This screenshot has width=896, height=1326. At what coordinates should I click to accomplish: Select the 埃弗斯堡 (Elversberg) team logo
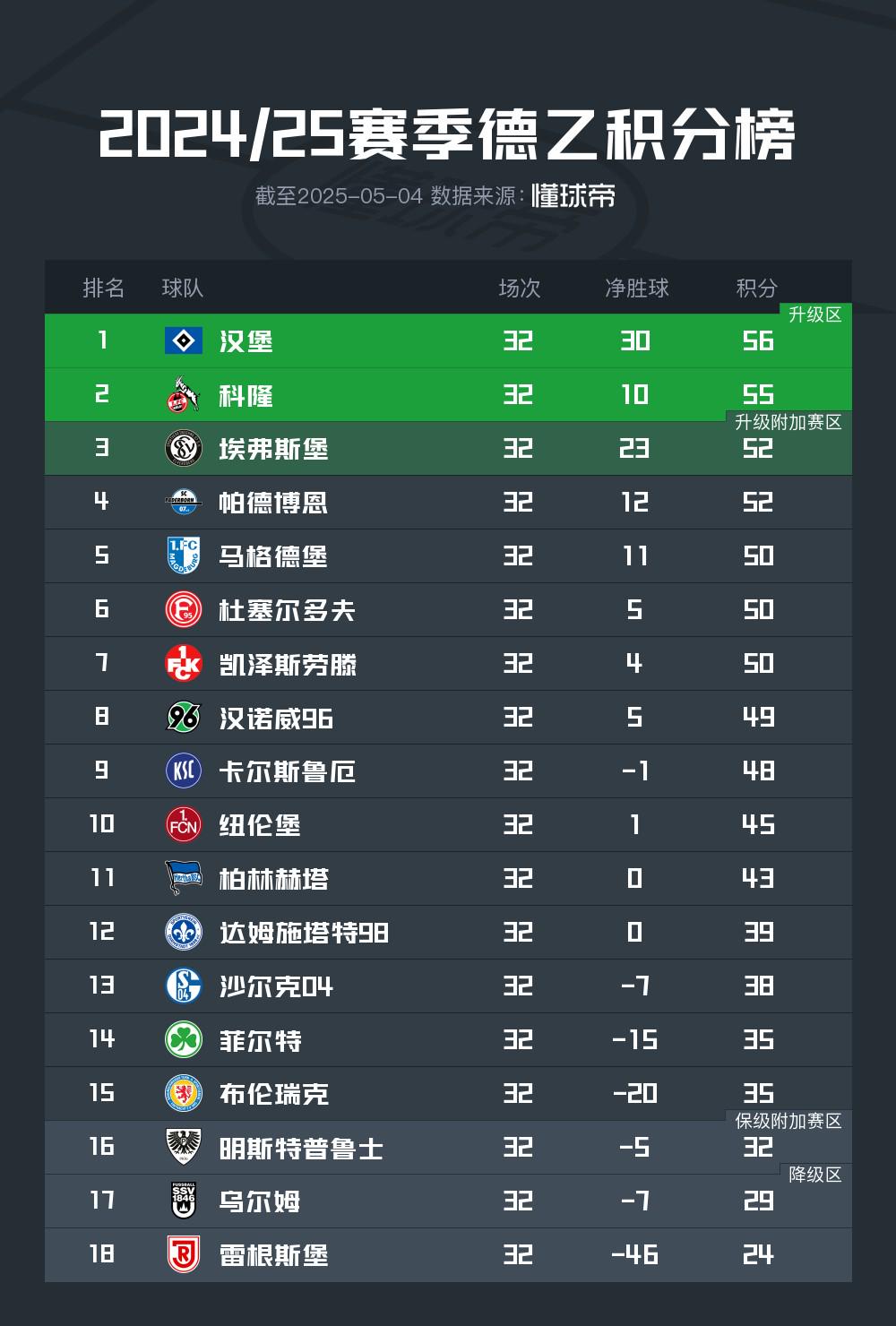click(x=184, y=448)
